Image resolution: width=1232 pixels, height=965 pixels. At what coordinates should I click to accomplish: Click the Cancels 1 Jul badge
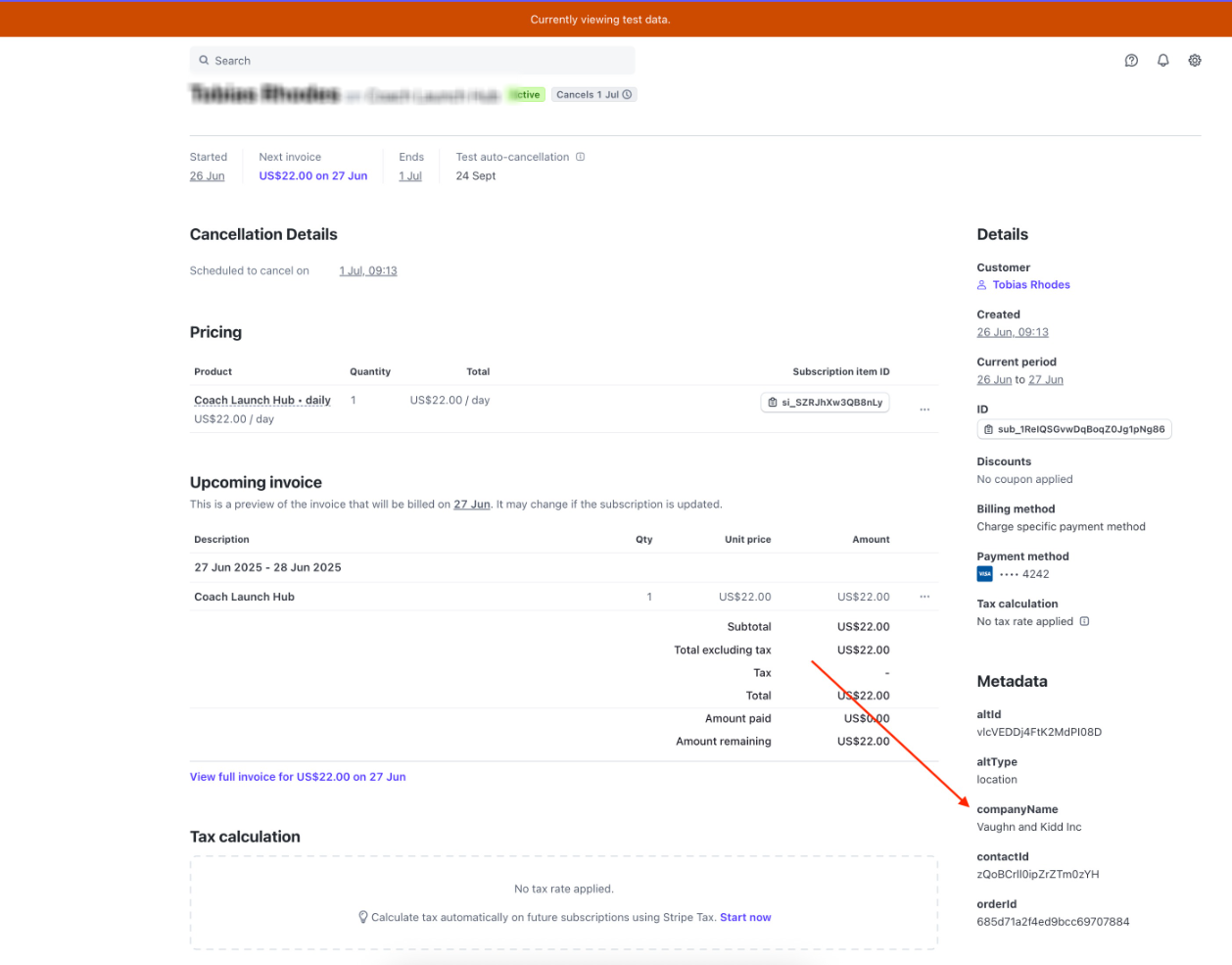point(594,95)
